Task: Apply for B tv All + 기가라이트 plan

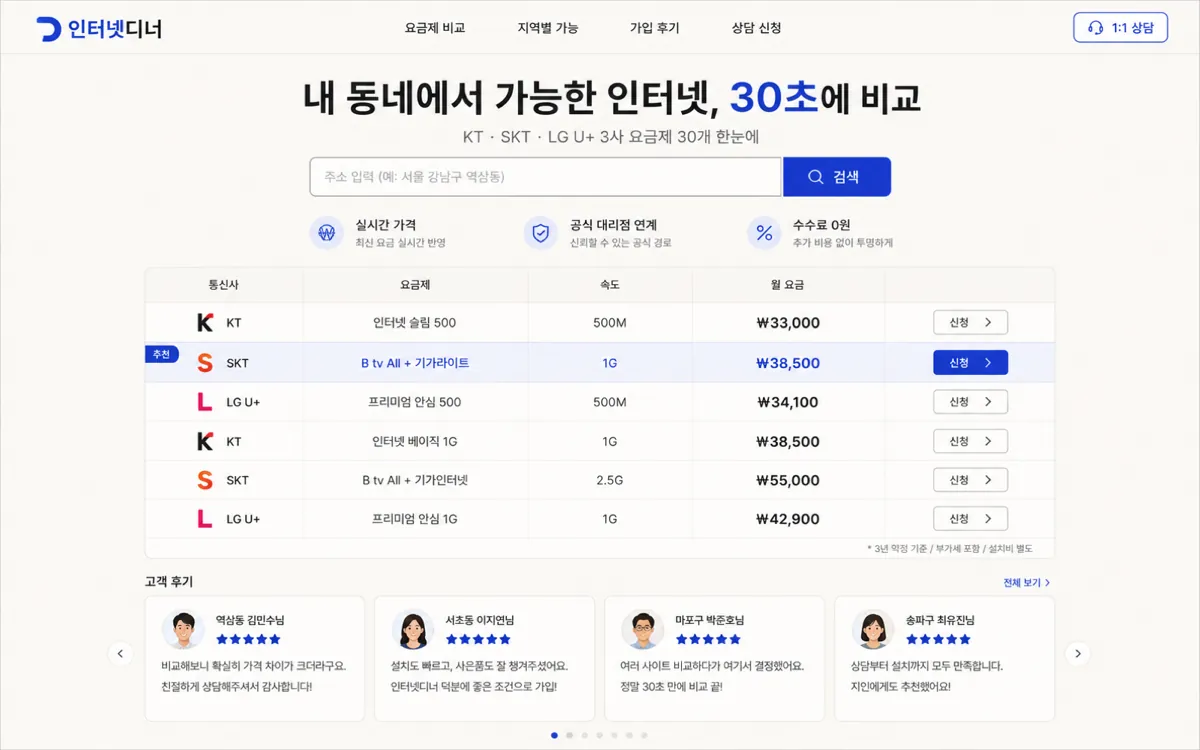Action: point(970,363)
